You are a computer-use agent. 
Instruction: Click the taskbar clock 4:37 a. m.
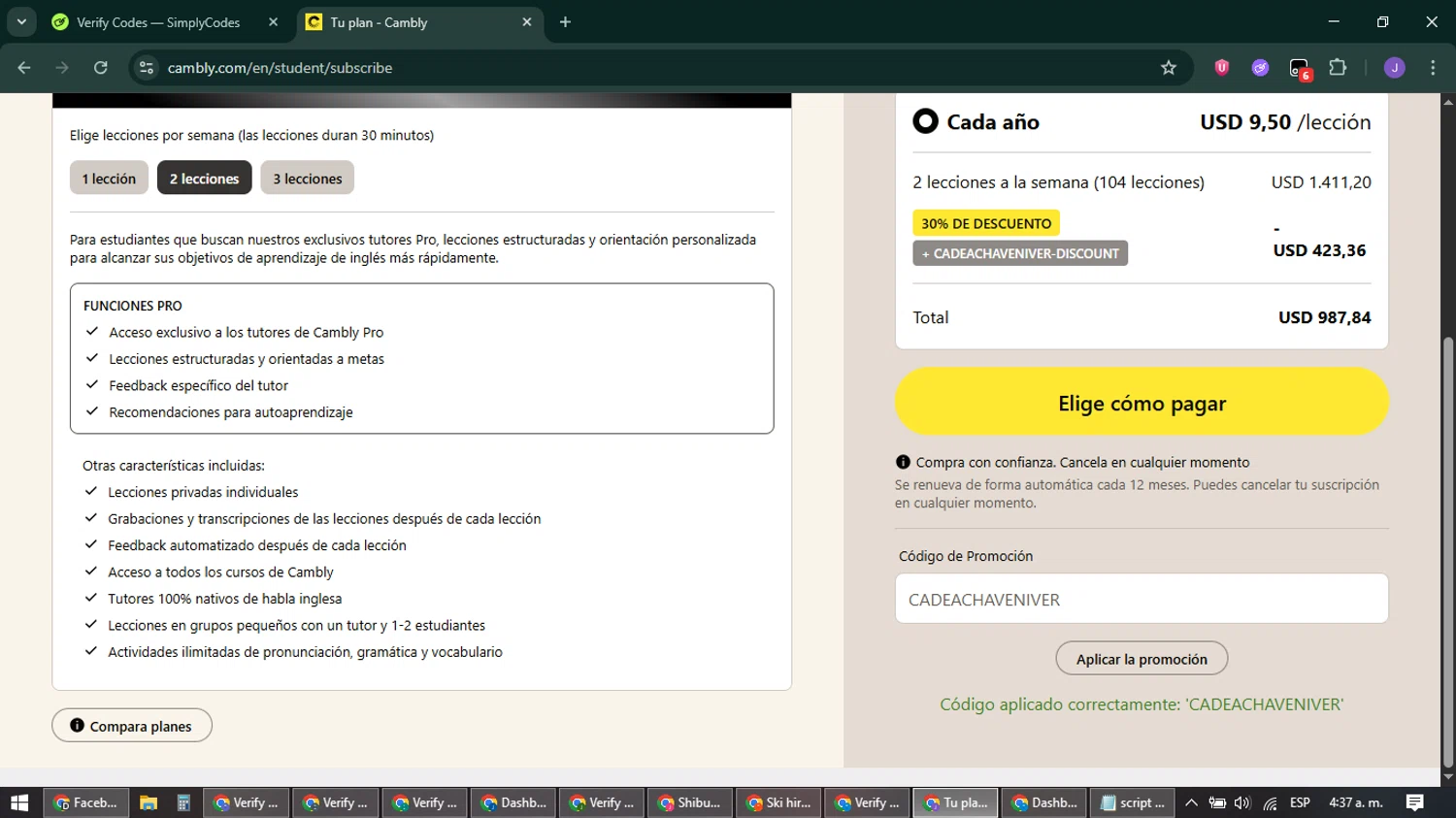(1356, 802)
